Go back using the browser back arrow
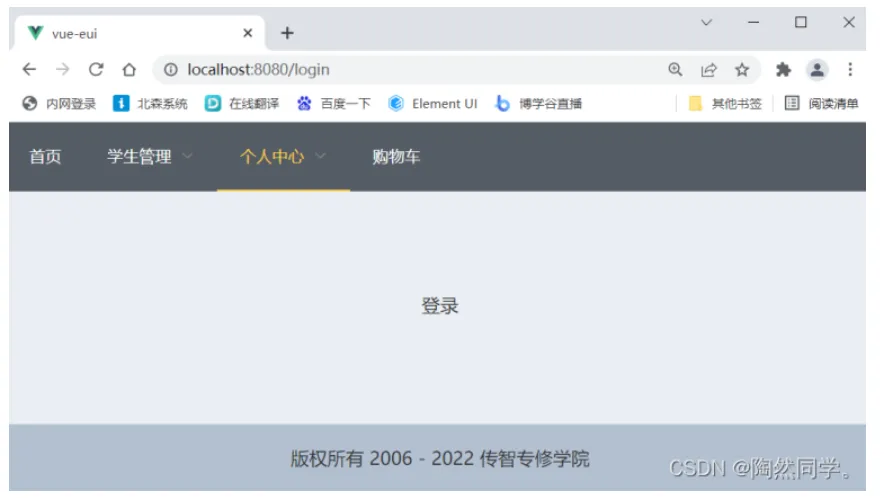 (29, 69)
